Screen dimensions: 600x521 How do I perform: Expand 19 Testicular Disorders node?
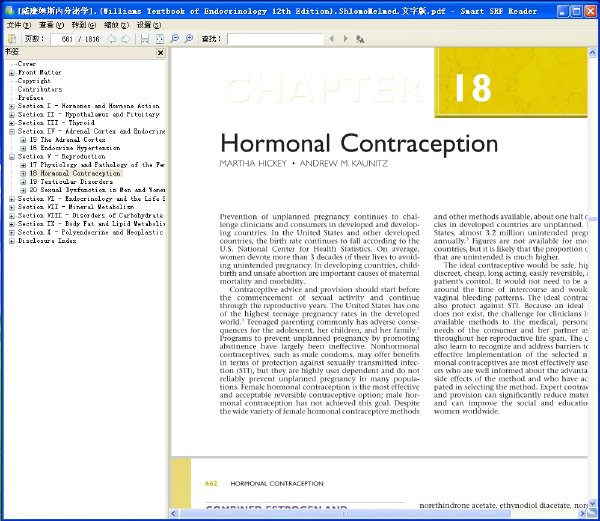tap(23, 182)
